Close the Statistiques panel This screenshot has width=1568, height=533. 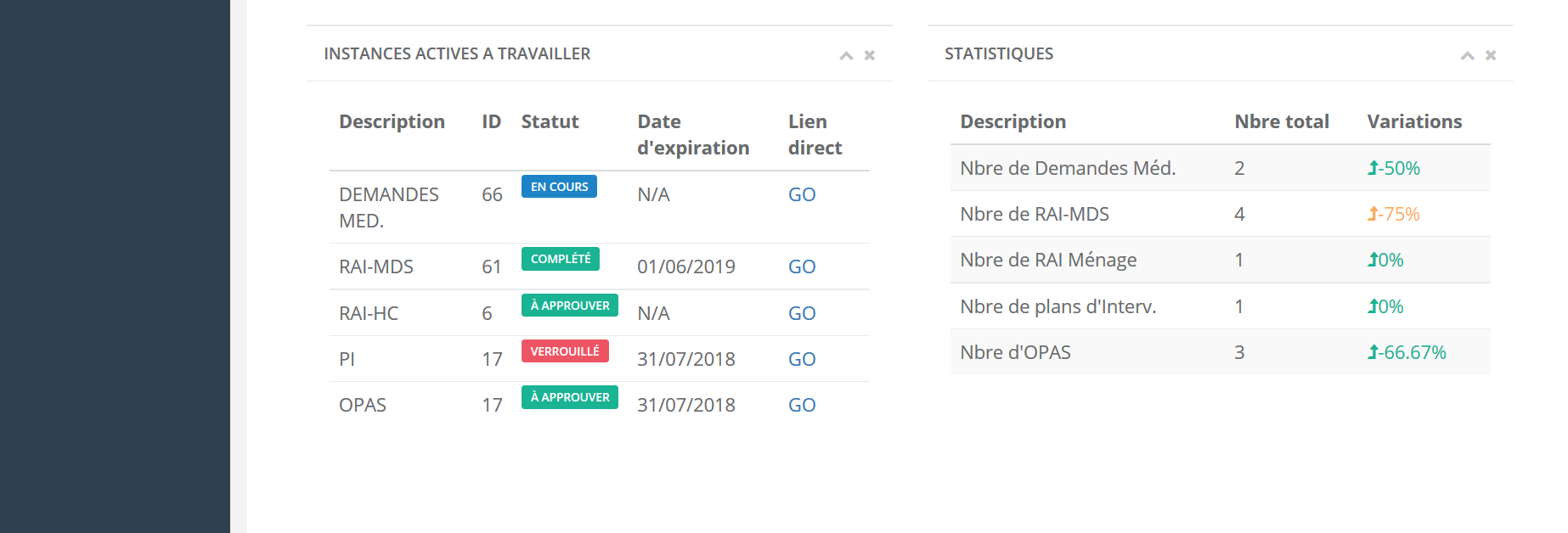click(1490, 56)
